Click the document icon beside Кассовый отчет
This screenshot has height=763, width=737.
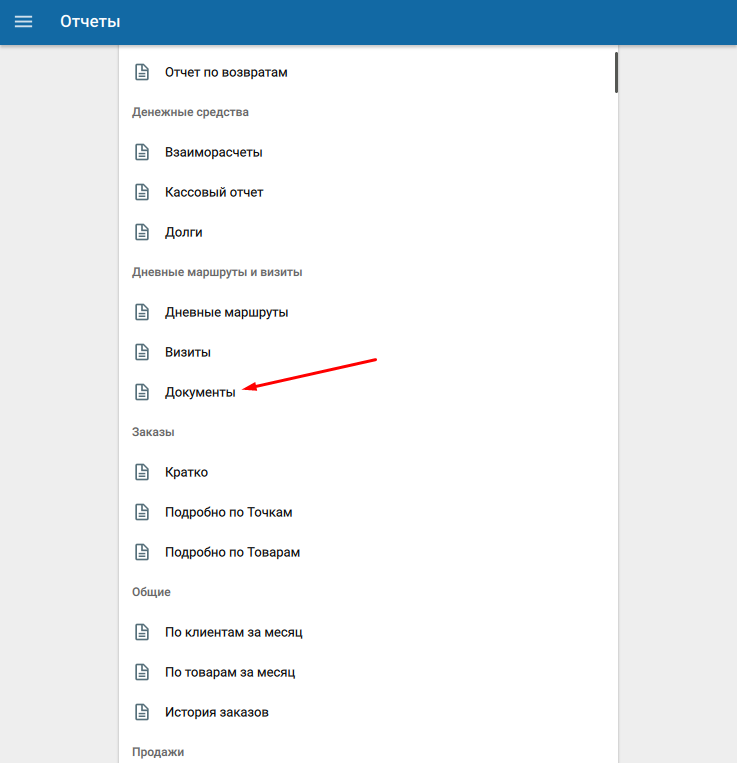click(142, 192)
